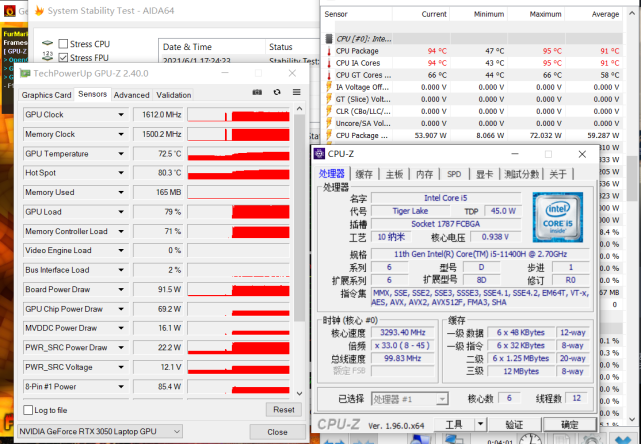Click the Reset button in GPU-Z
Screen dimensions: 641x444
click(284, 409)
